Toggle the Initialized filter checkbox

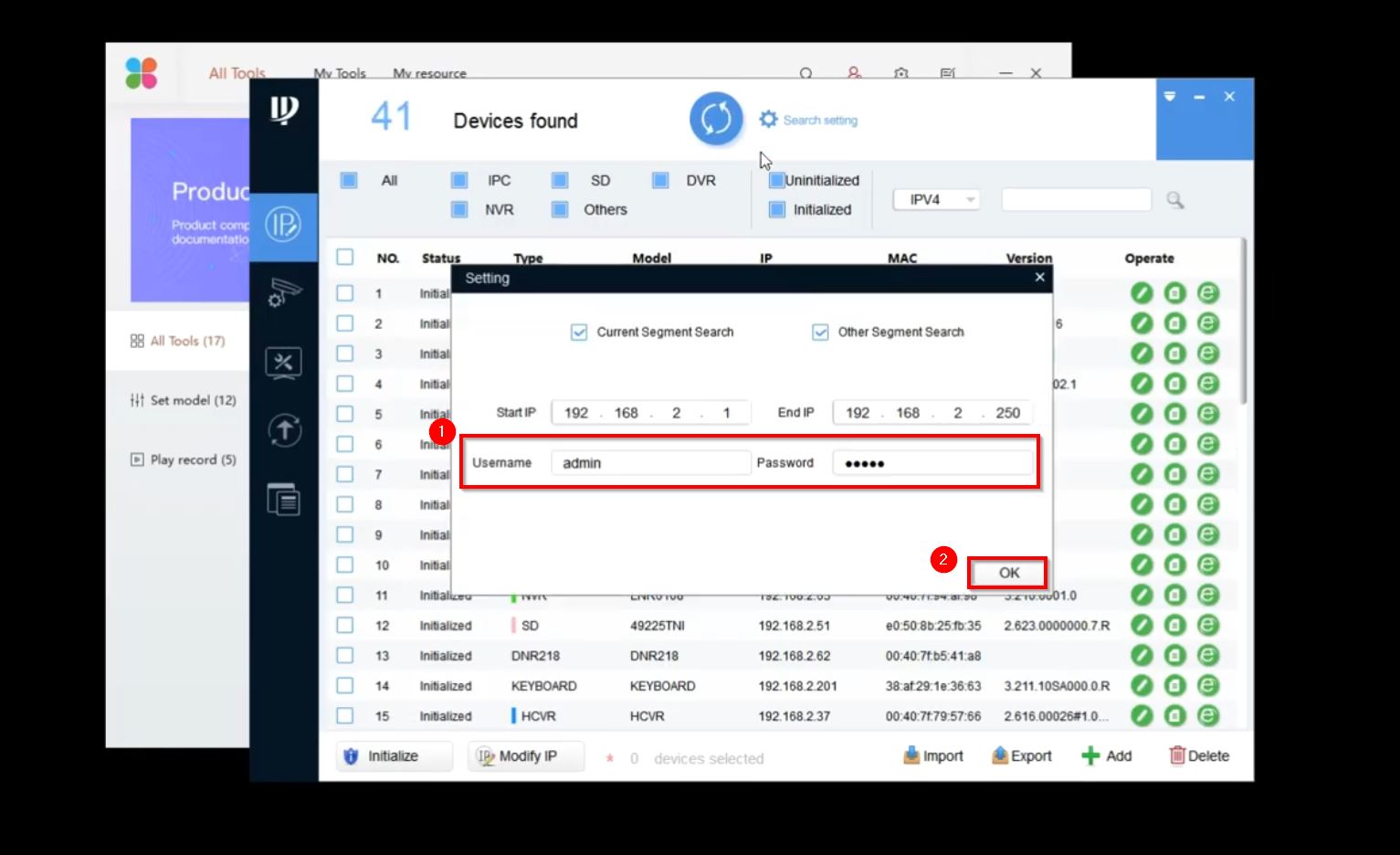pyautogui.click(x=777, y=209)
